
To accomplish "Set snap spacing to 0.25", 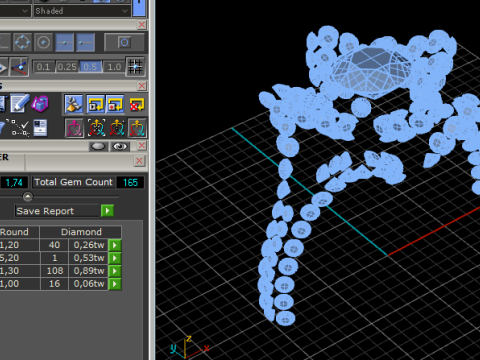I will point(67,67).
